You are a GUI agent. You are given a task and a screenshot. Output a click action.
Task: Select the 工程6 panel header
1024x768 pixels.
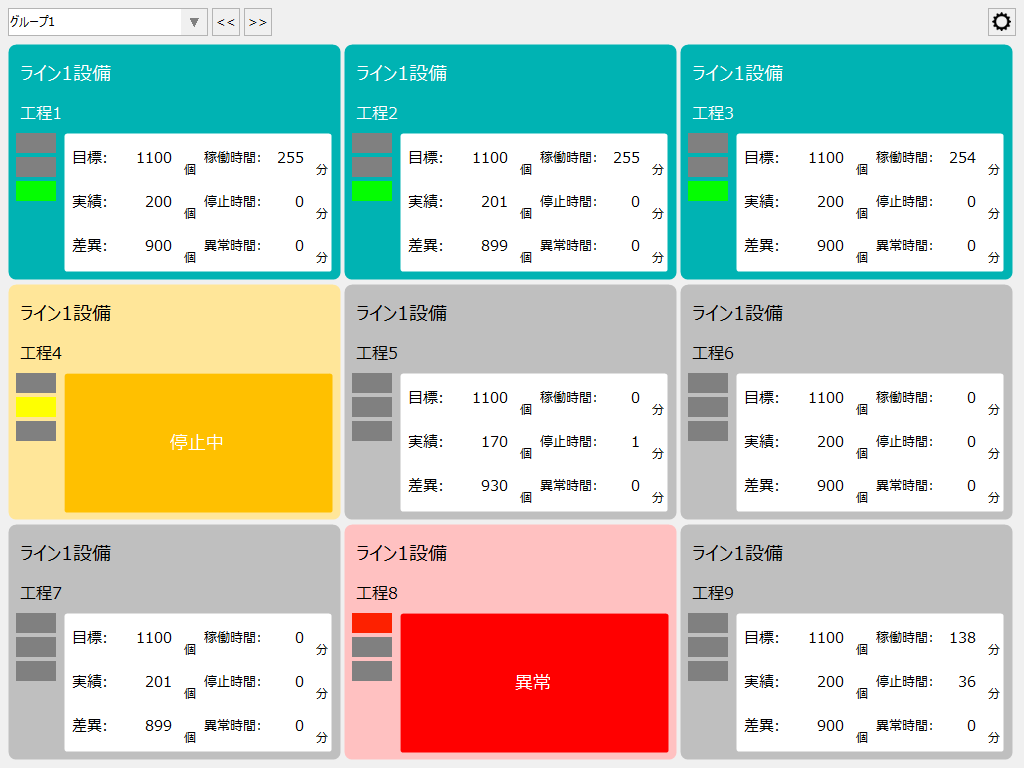coord(713,353)
